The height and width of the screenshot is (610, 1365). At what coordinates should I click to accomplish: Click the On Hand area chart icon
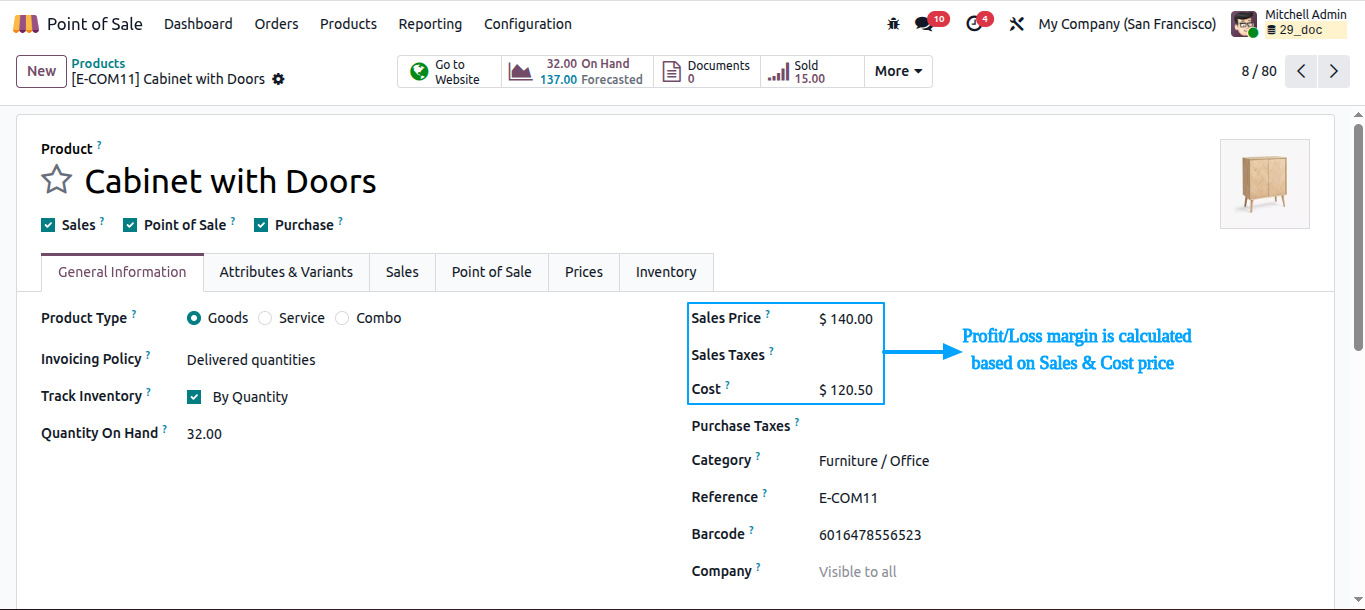tap(520, 72)
